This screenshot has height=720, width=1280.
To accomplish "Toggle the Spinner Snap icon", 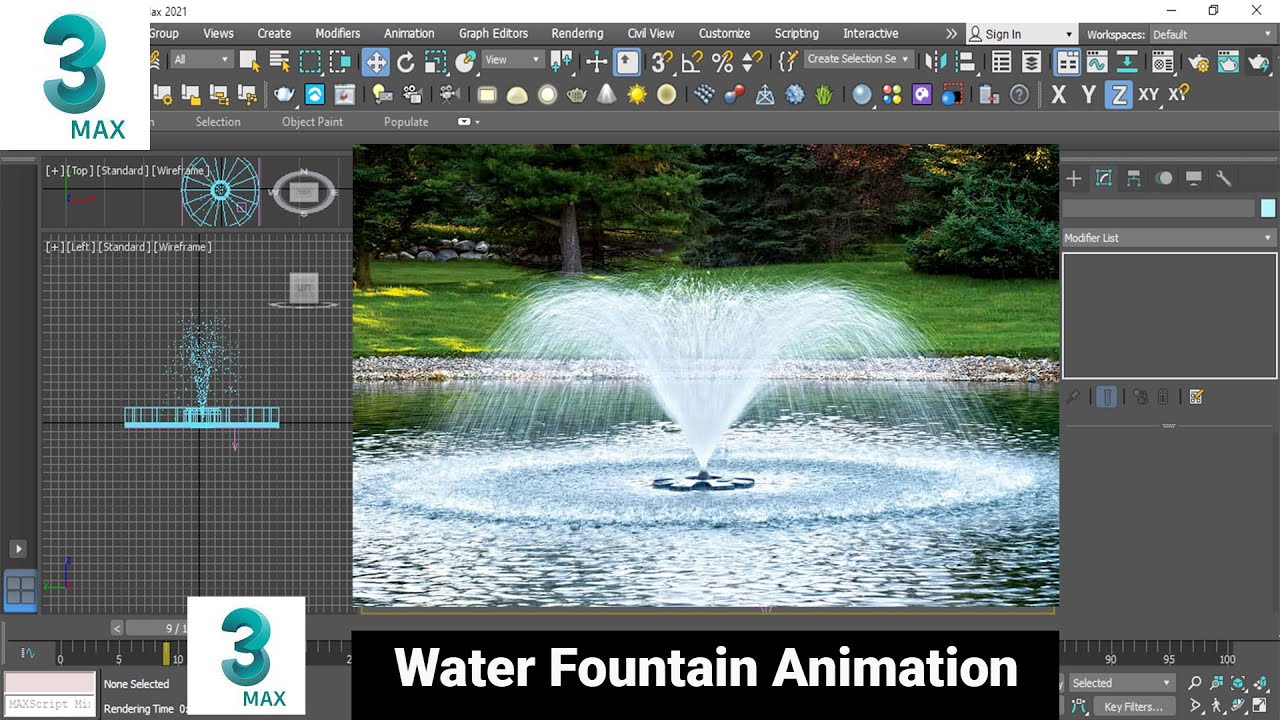I will (752, 63).
